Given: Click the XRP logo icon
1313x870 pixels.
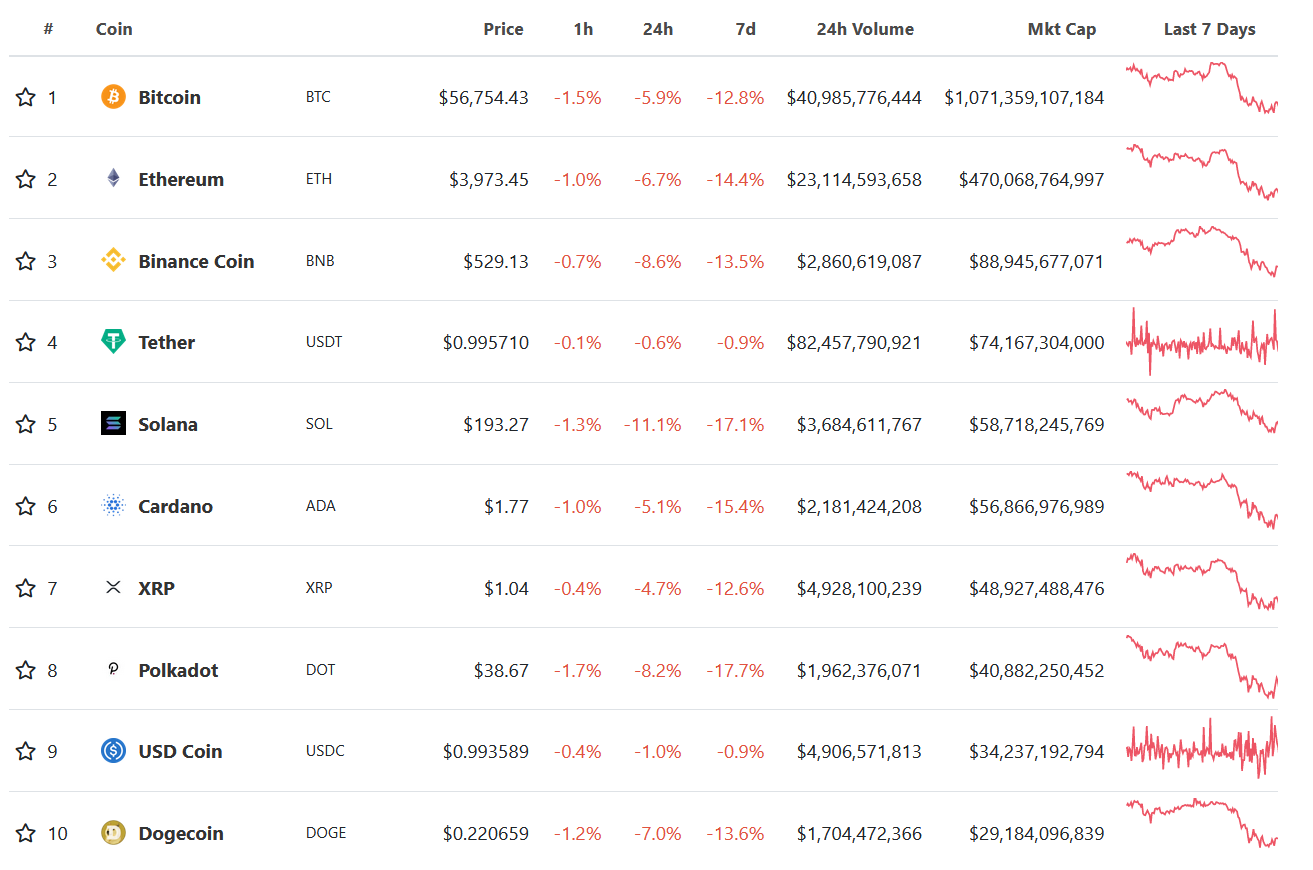Looking at the screenshot, I should point(114,588).
